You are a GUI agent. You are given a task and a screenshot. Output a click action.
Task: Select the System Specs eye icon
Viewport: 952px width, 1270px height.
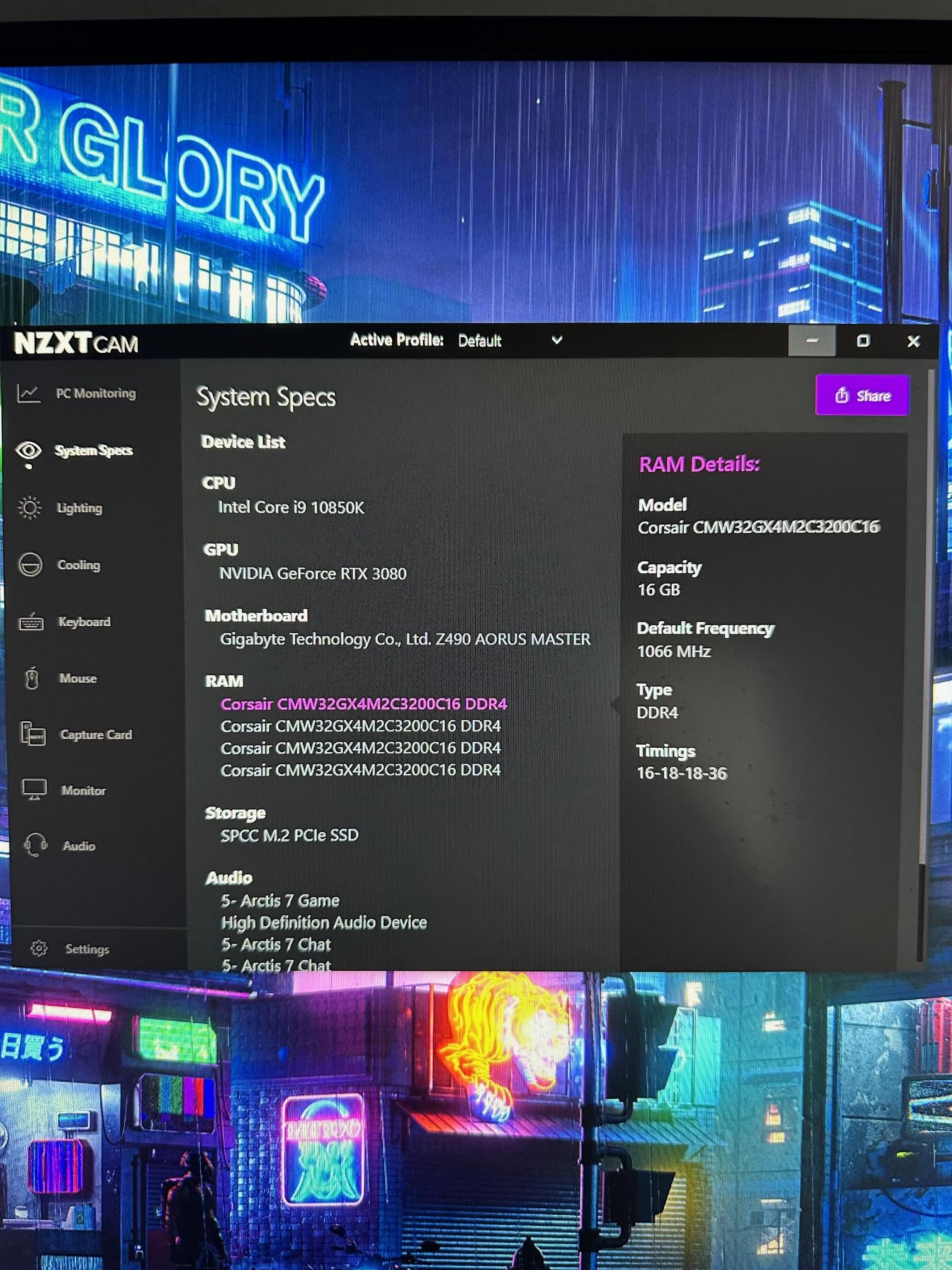(28, 450)
